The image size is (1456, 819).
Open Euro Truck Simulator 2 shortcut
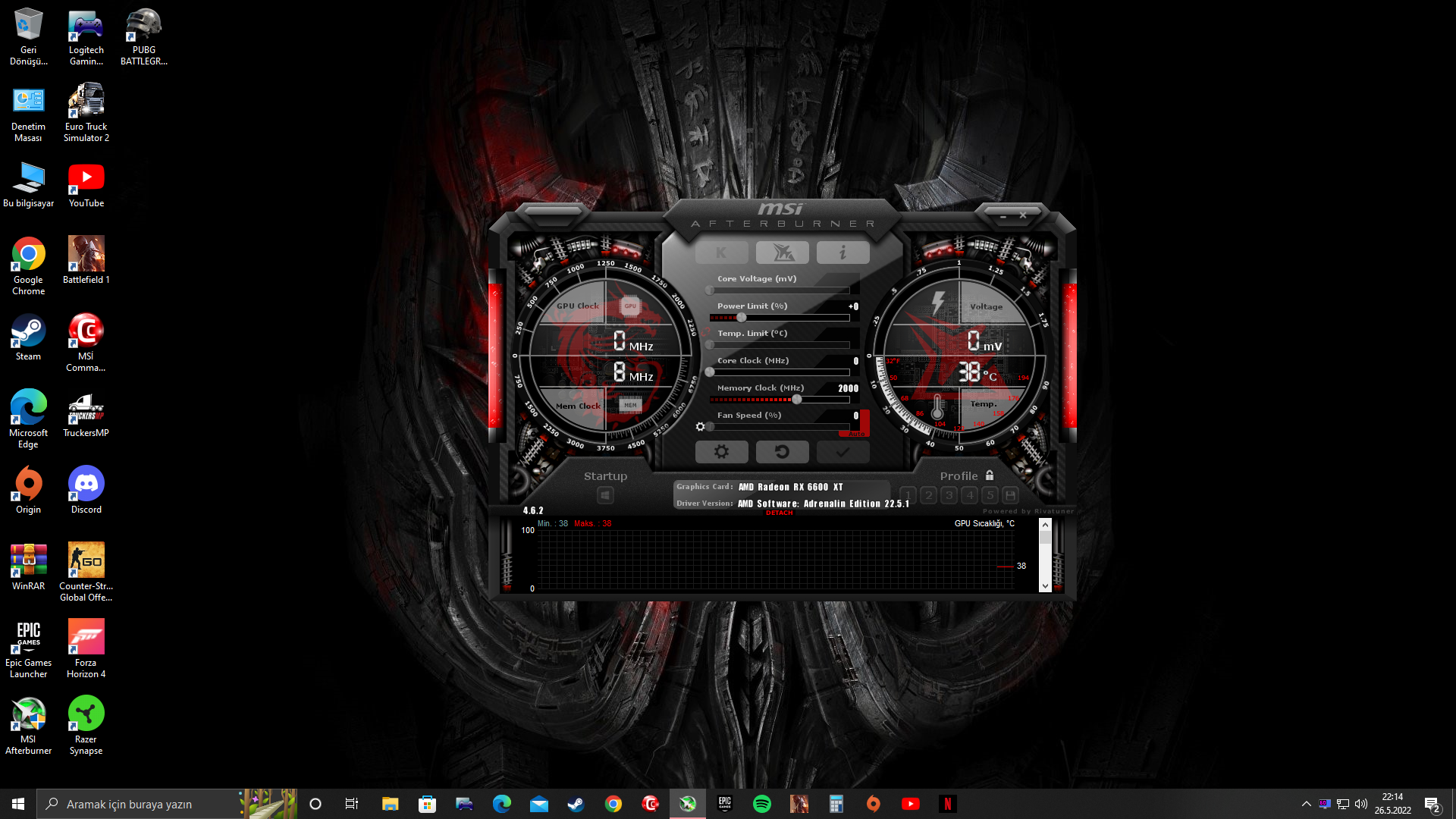pos(86,114)
